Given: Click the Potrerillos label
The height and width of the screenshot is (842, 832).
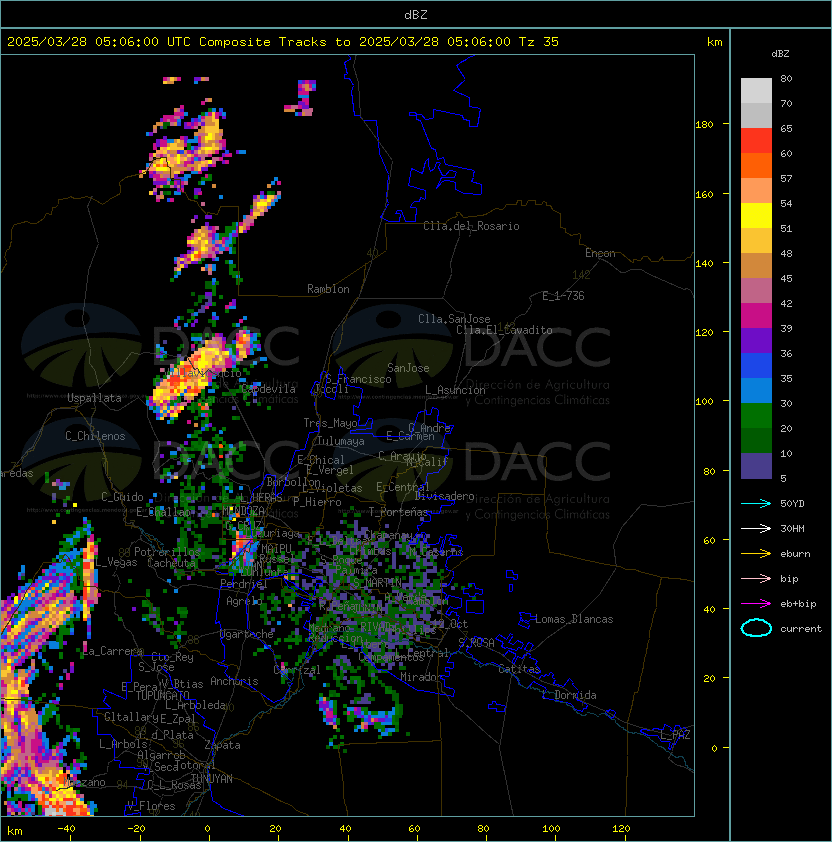Looking at the screenshot, I should tap(167, 552).
